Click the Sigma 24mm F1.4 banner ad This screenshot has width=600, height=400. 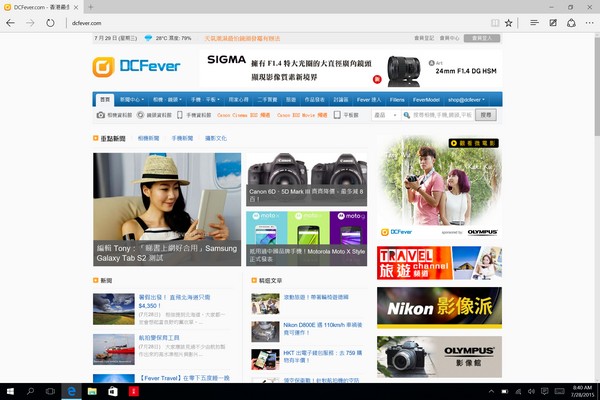[351, 69]
